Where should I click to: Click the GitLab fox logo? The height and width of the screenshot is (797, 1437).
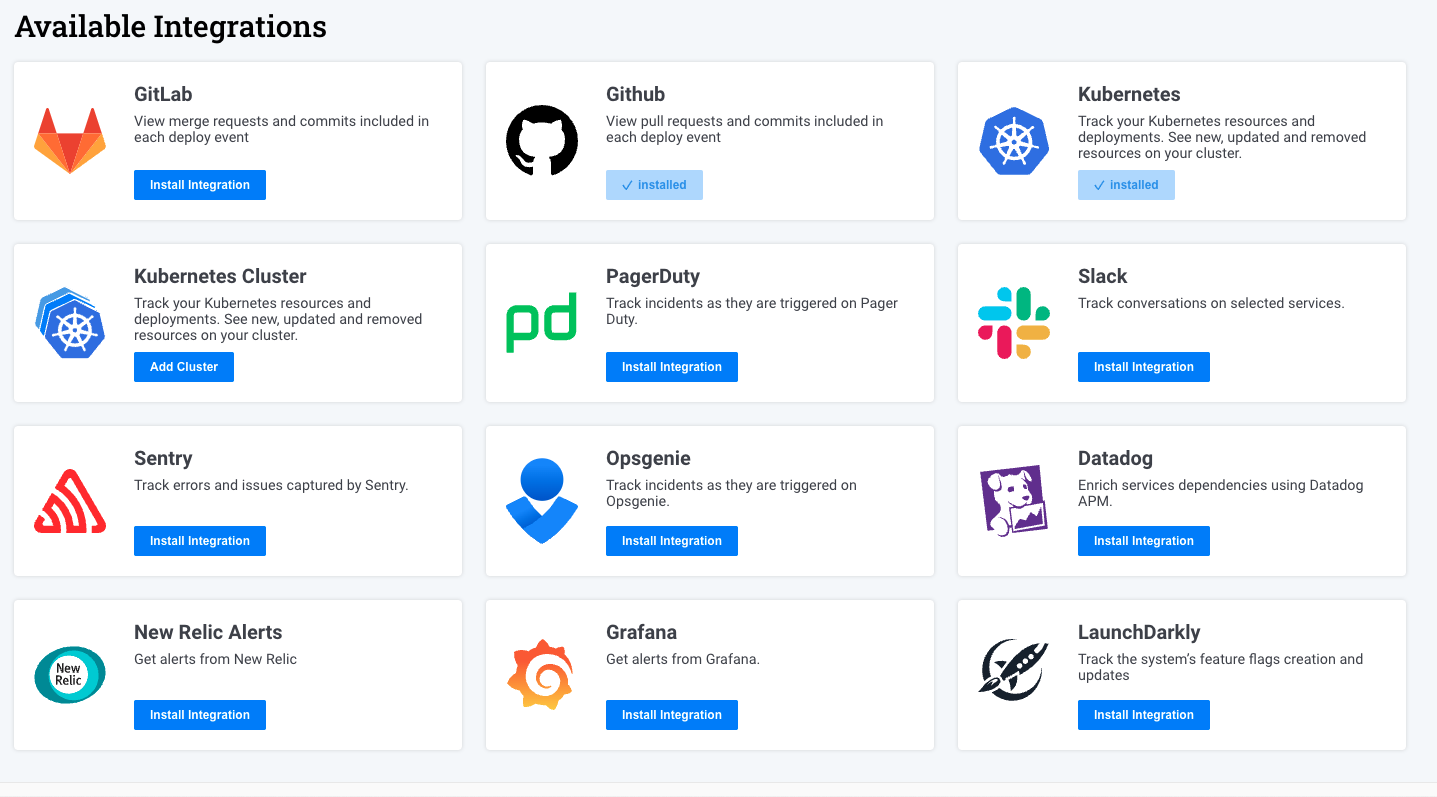coord(70,141)
